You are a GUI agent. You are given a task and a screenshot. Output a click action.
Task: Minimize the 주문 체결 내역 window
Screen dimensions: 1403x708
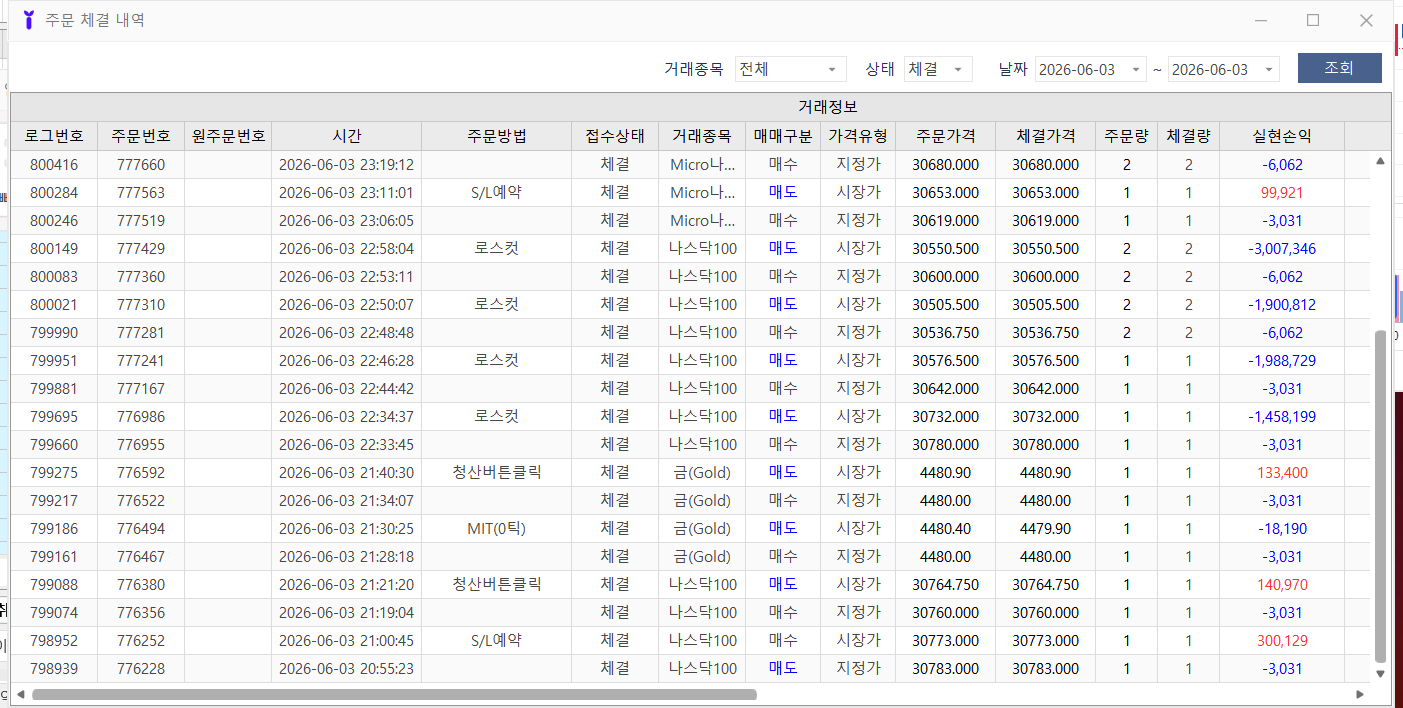coord(1262,20)
